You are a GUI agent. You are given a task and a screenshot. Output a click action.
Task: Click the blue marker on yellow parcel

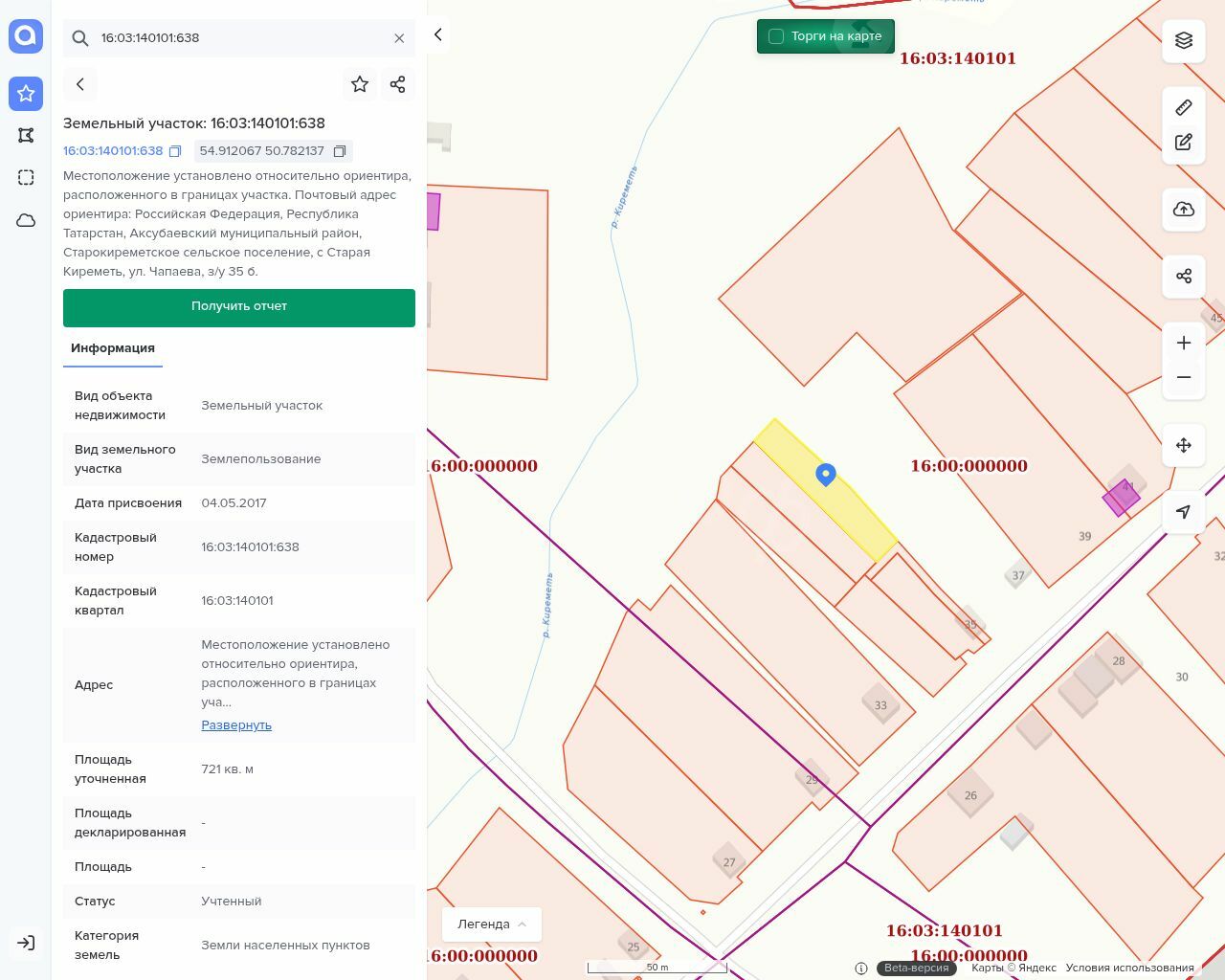(826, 474)
